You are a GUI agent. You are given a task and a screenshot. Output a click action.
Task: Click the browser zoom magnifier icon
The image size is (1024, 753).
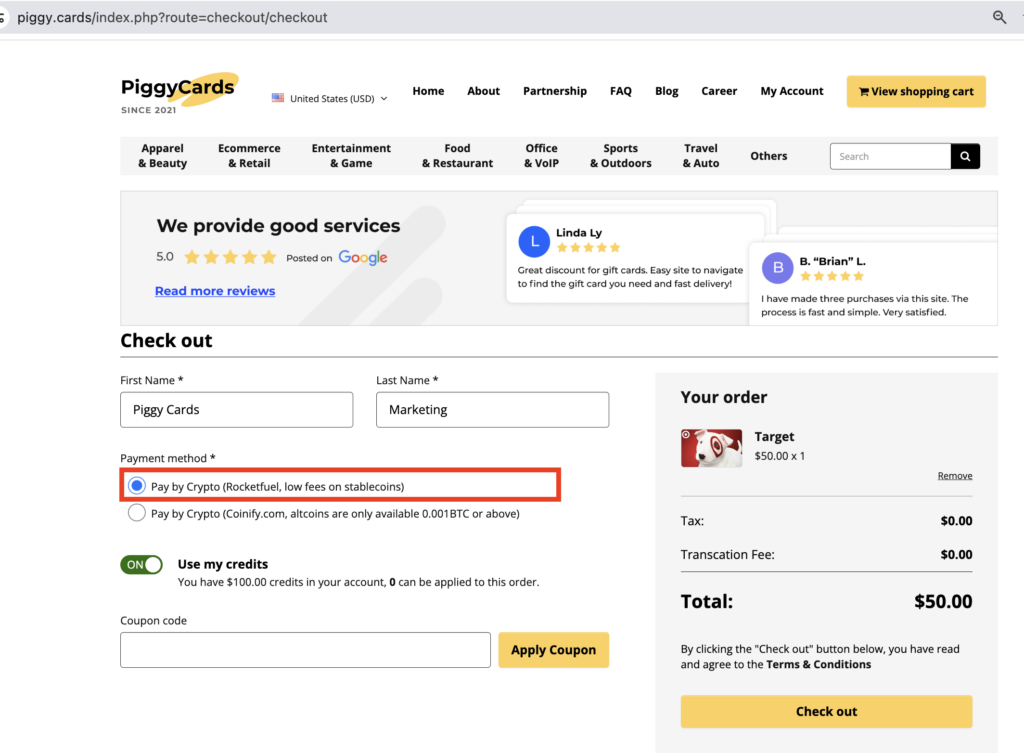(999, 17)
